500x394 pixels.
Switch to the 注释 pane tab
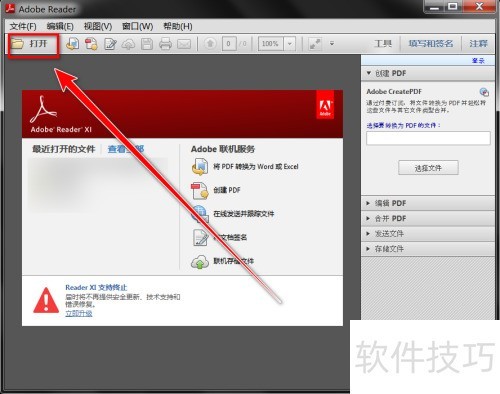click(x=478, y=44)
